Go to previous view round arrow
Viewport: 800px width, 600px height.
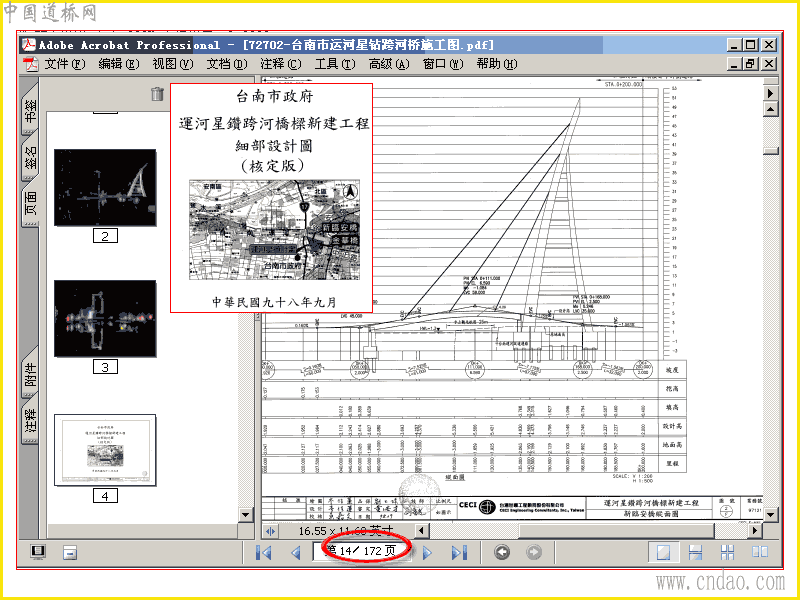502,552
